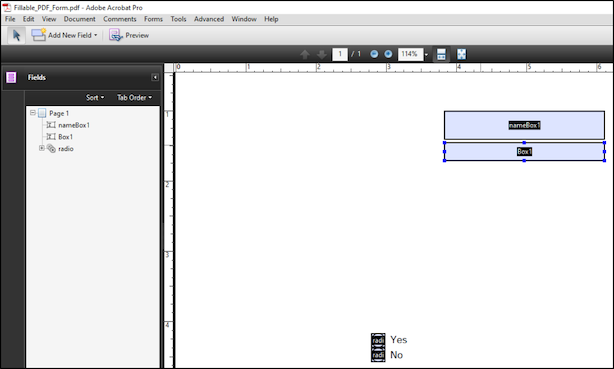Click the Fields panel purple icon

point(11,77)
